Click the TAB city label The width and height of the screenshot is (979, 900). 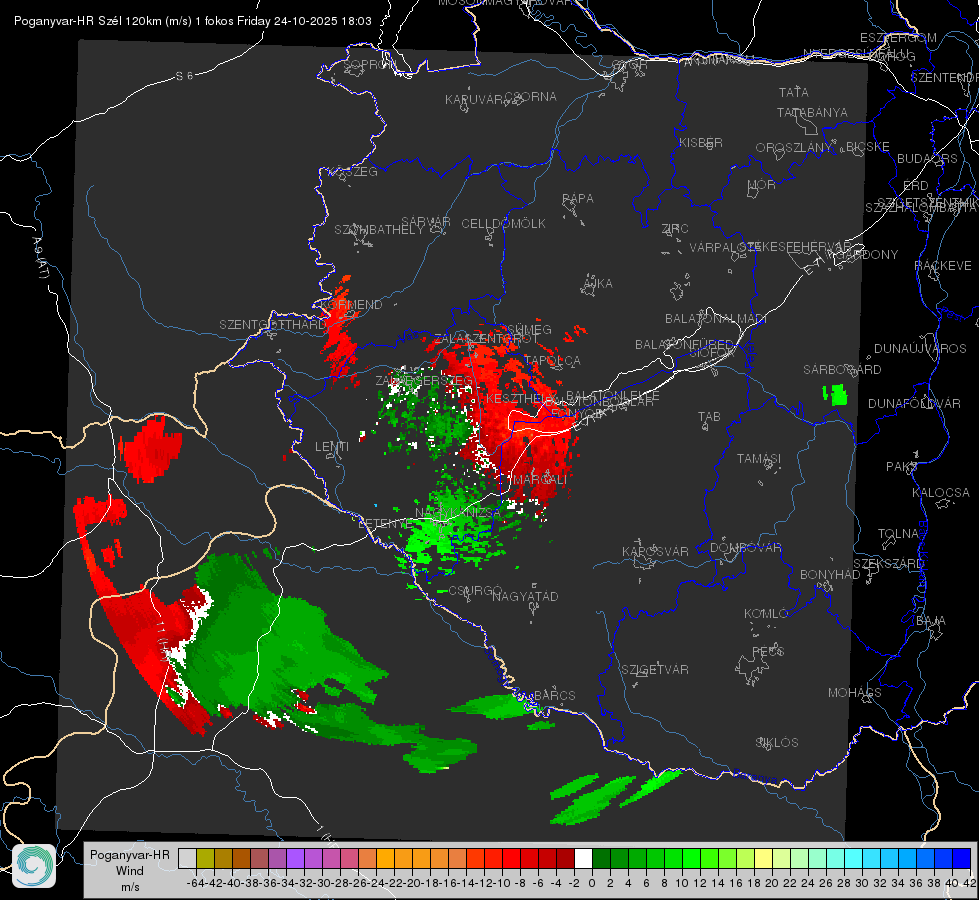click(x=709, y=417)
